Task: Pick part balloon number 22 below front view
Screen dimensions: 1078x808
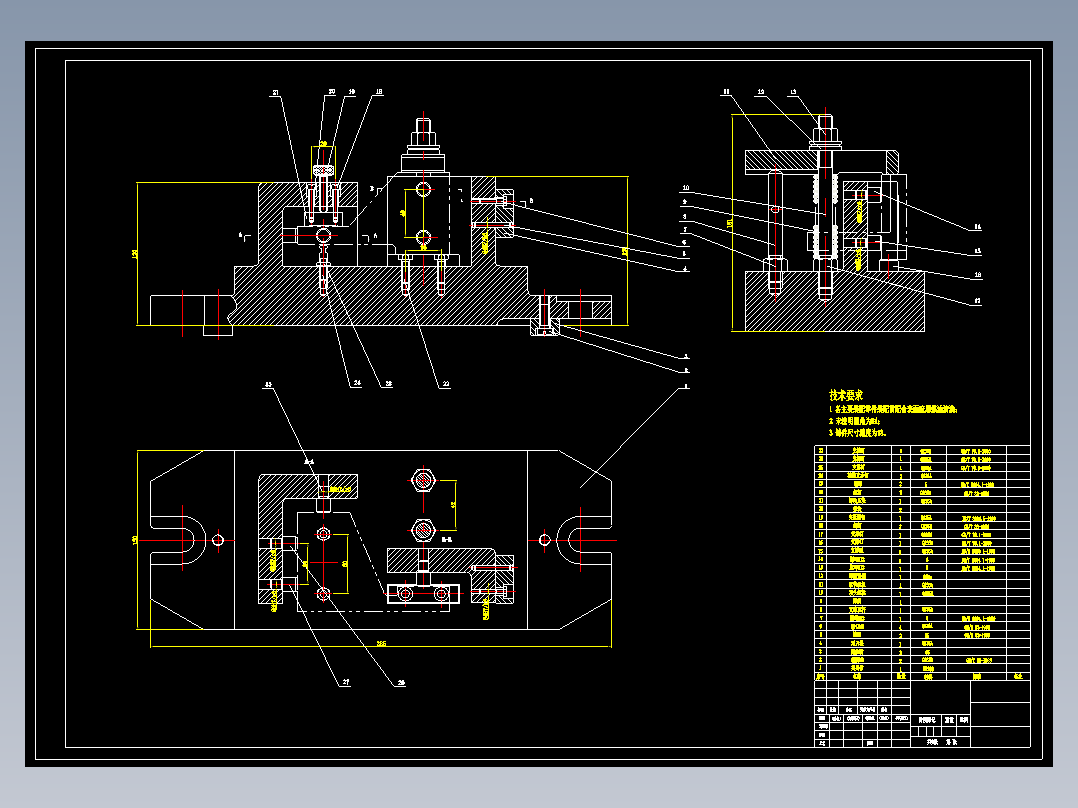Action: pyautogui.click(x=446, y=384)
